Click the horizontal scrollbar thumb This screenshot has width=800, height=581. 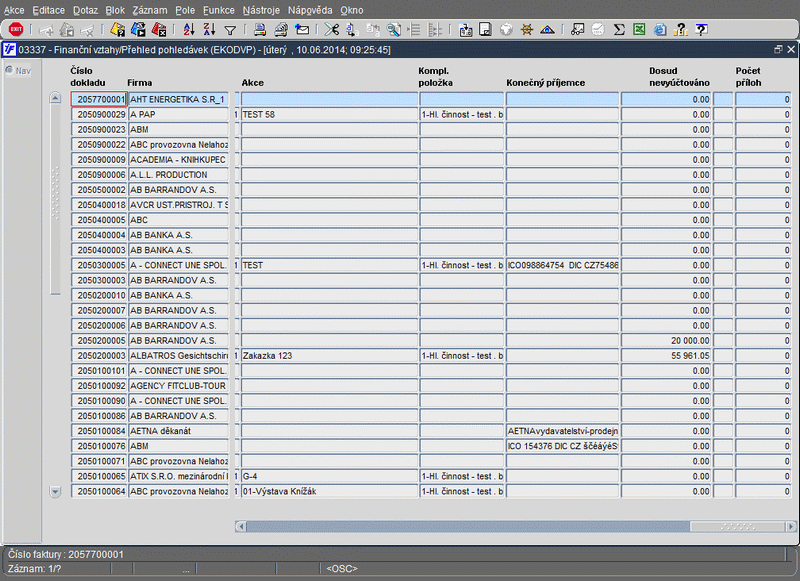[737, 526]
